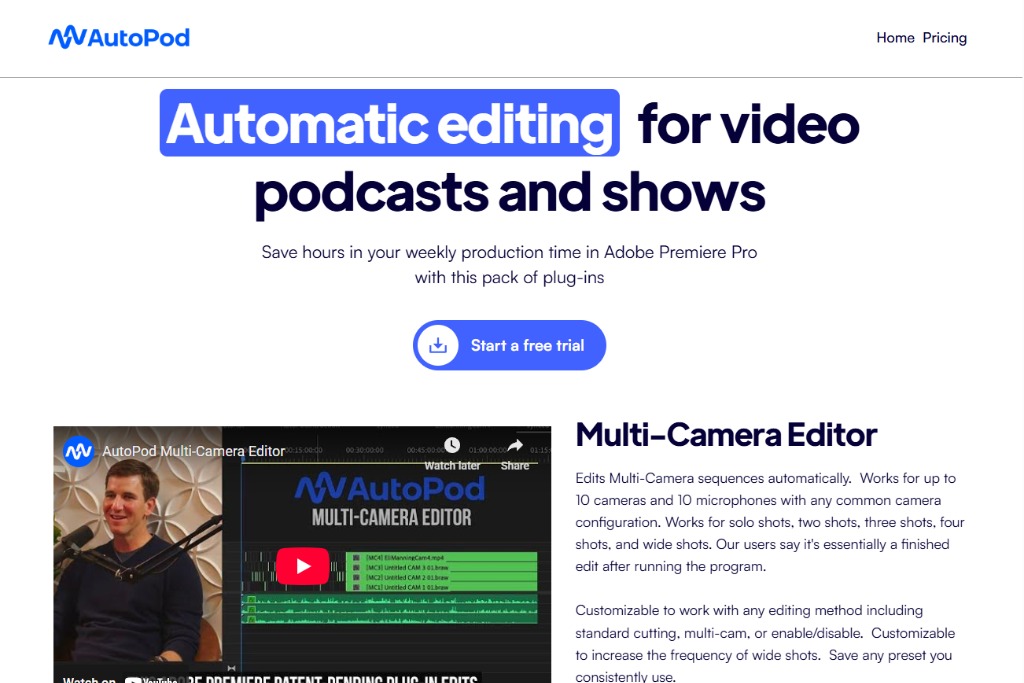Select the Multi-Camera Editor section heading
Image resolution: width=1024 pixels, height=683 pixels.
pos(725,435)
